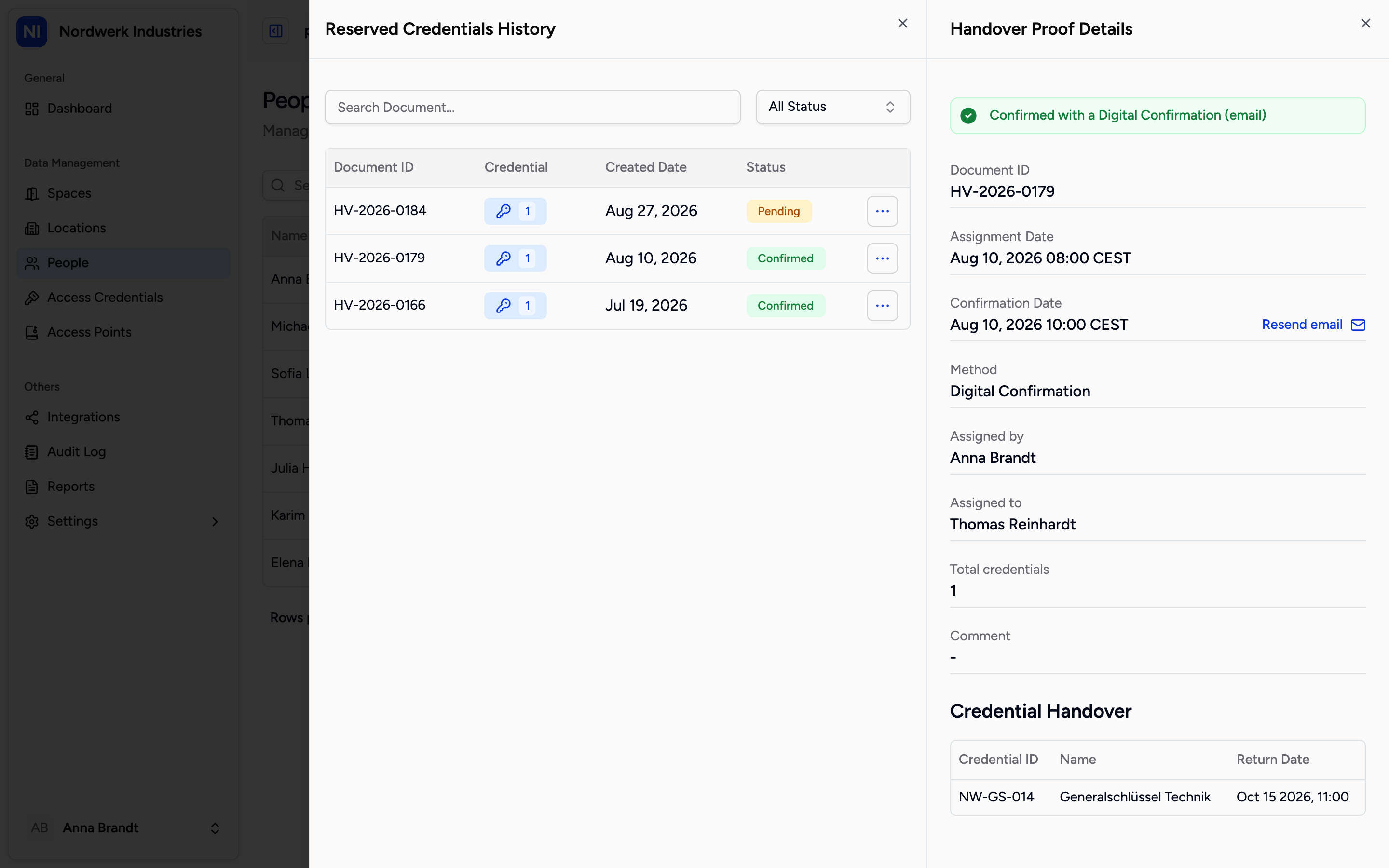Click the Return Date column header
Image resolution: width=1389 pixels, height=868 pixels.
1273,759
